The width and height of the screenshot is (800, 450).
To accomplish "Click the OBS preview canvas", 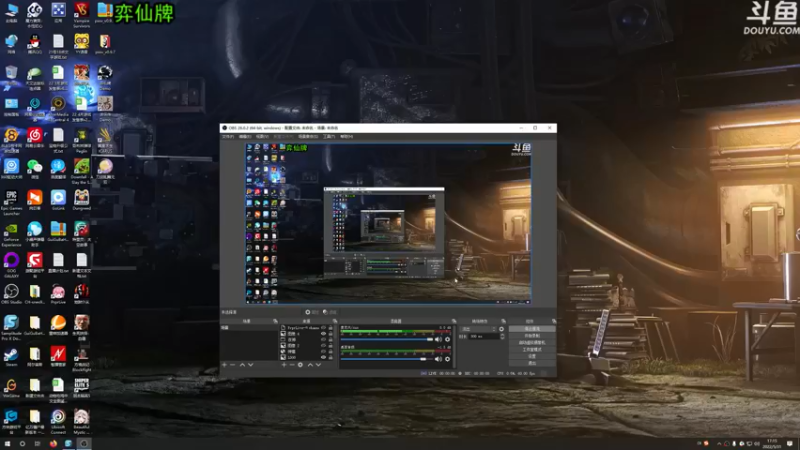I will point(388,223).
